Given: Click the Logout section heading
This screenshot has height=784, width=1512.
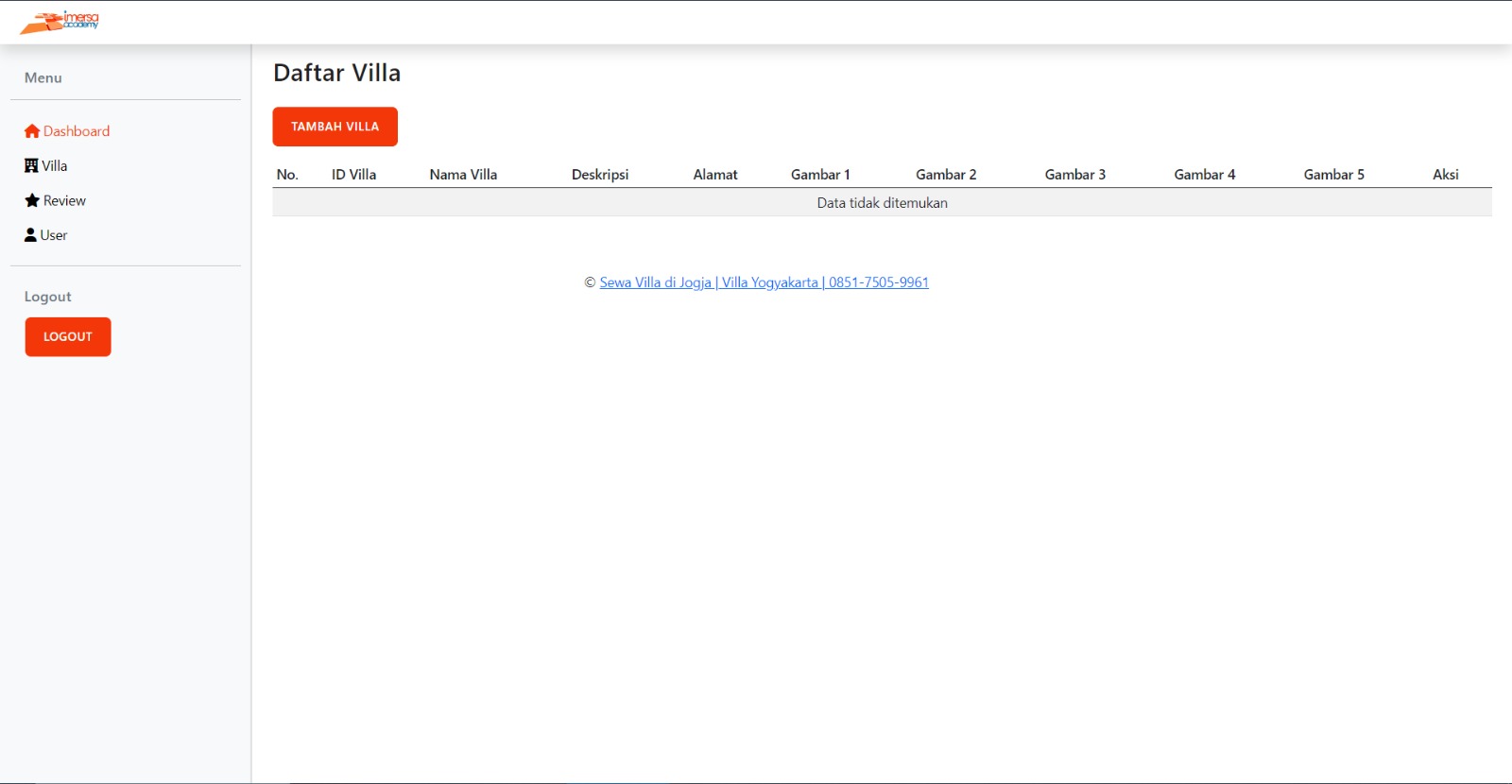Looking at the screenshot, I should click(48, 297).
